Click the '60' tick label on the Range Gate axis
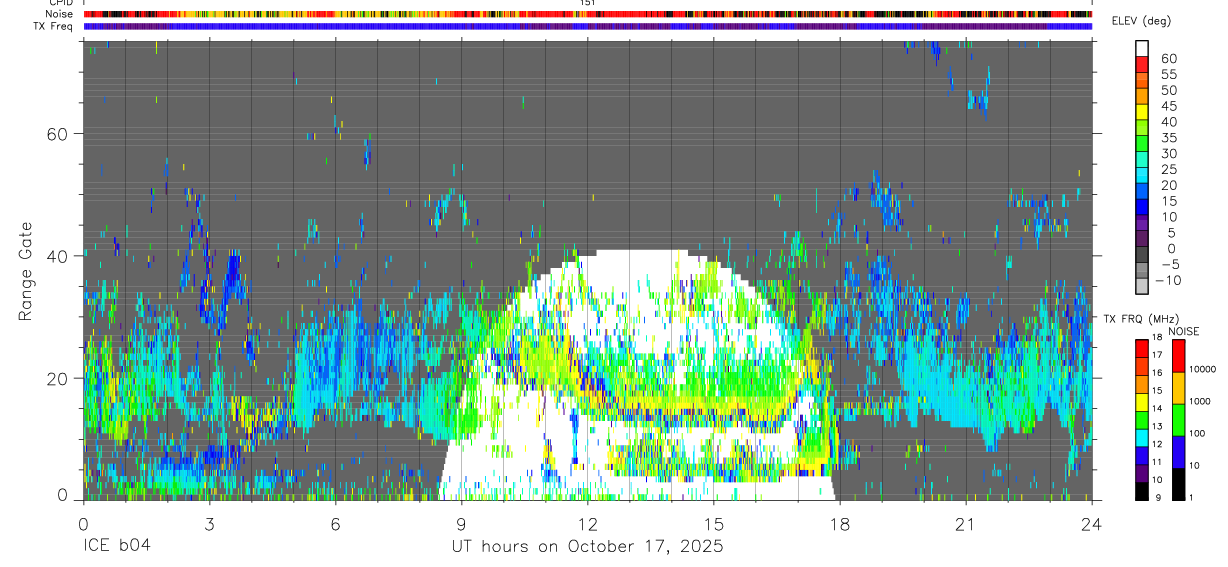Viewport: 1228px width, 567px height. (x=57, y=134)
